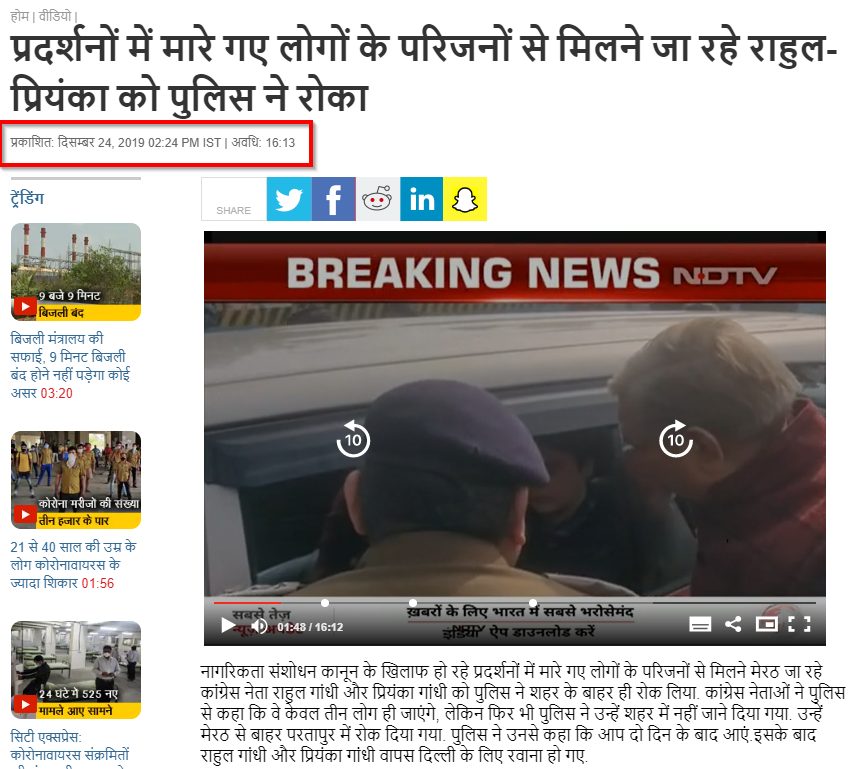Open कोरोना मरीजो की संख्या video thumbnail
The image size is (865, 769).
tap(76, 480)
